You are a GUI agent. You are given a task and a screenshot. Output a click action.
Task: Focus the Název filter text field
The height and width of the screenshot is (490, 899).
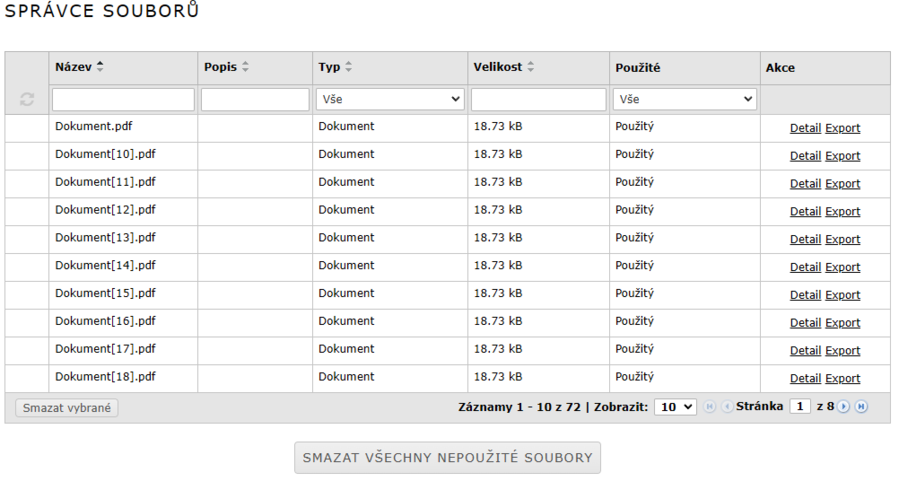point(123,100)
